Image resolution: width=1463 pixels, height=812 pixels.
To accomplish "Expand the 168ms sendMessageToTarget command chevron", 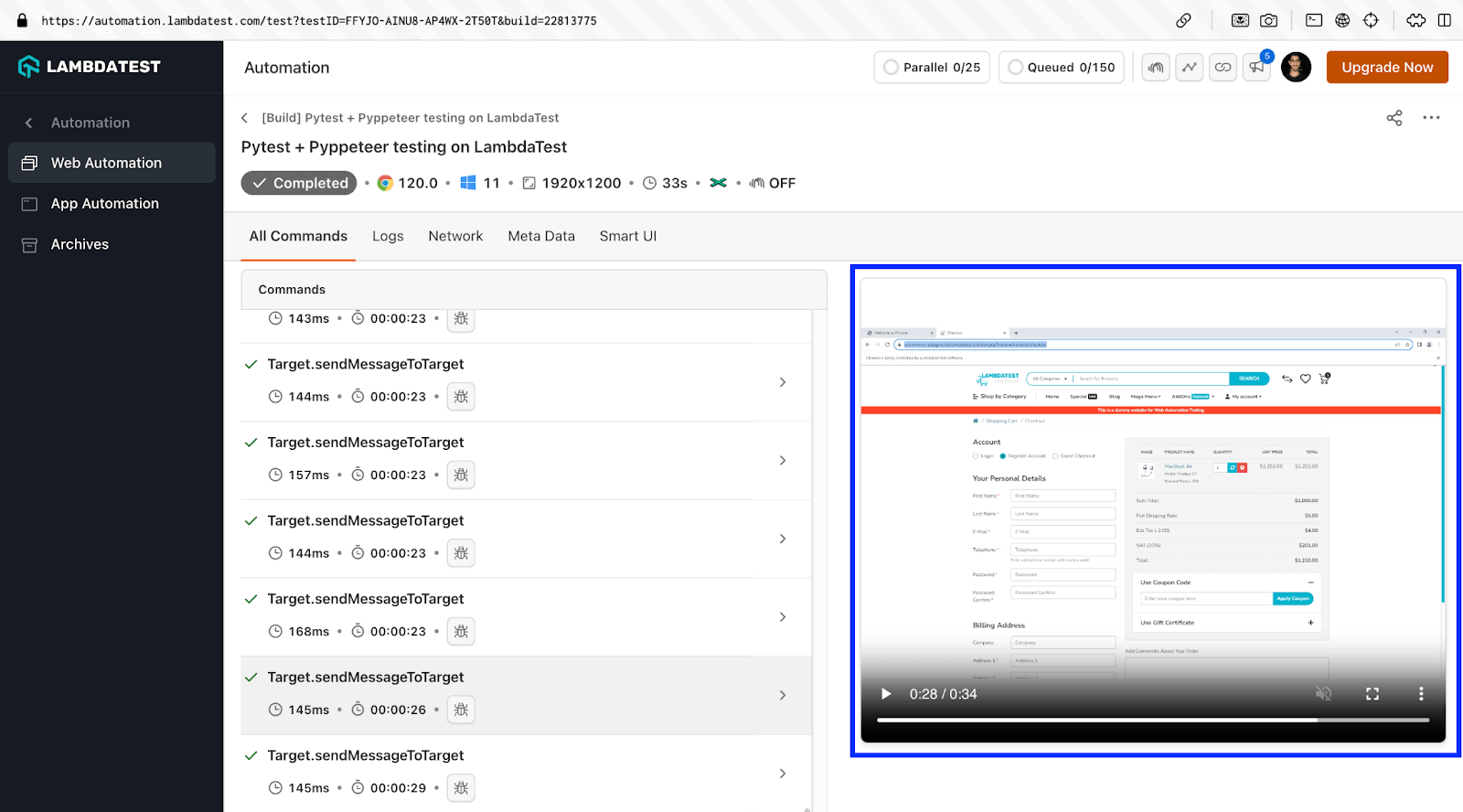I will (783, 617).
